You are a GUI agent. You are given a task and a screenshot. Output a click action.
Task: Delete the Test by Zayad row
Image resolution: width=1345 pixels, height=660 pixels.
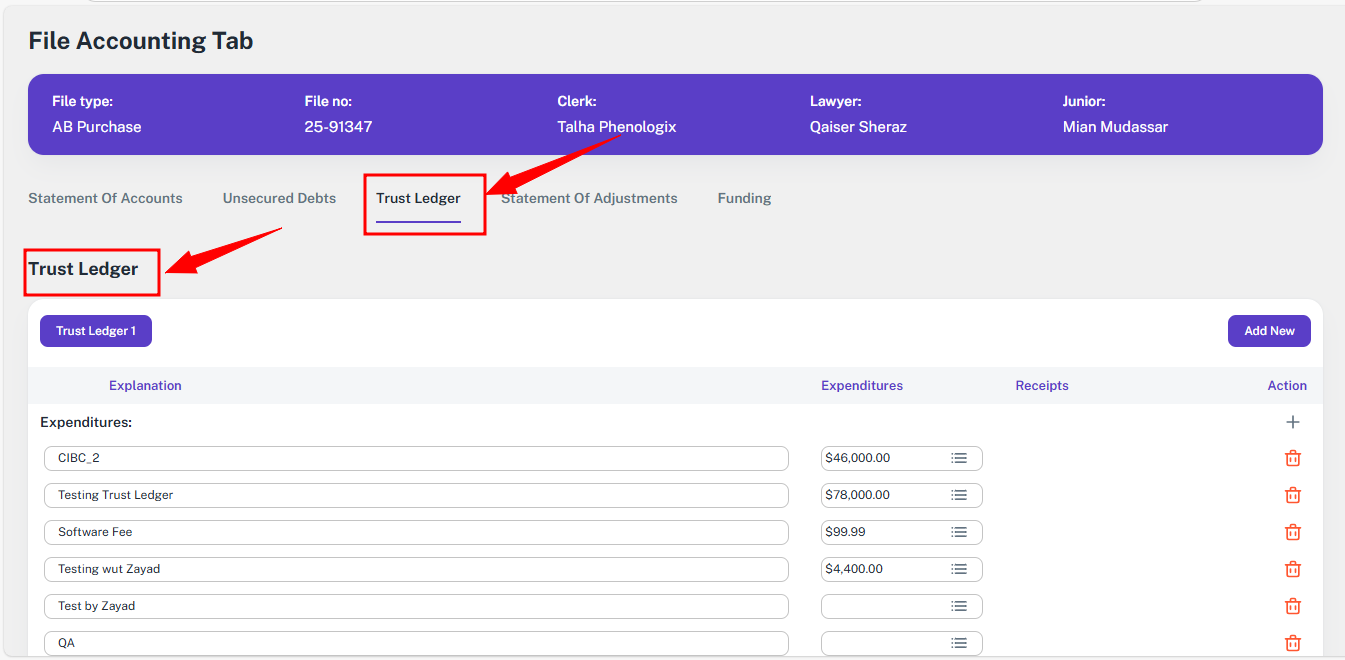(x=1292, y=606)
